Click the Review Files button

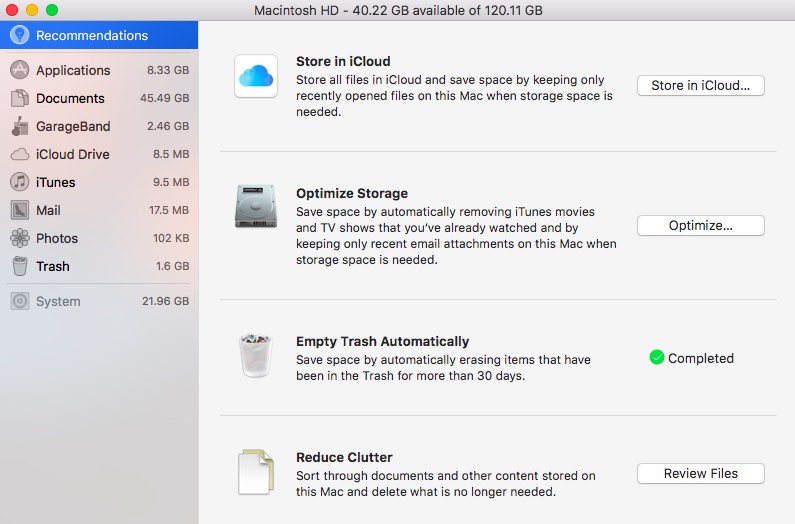click(x=700, y=473)
